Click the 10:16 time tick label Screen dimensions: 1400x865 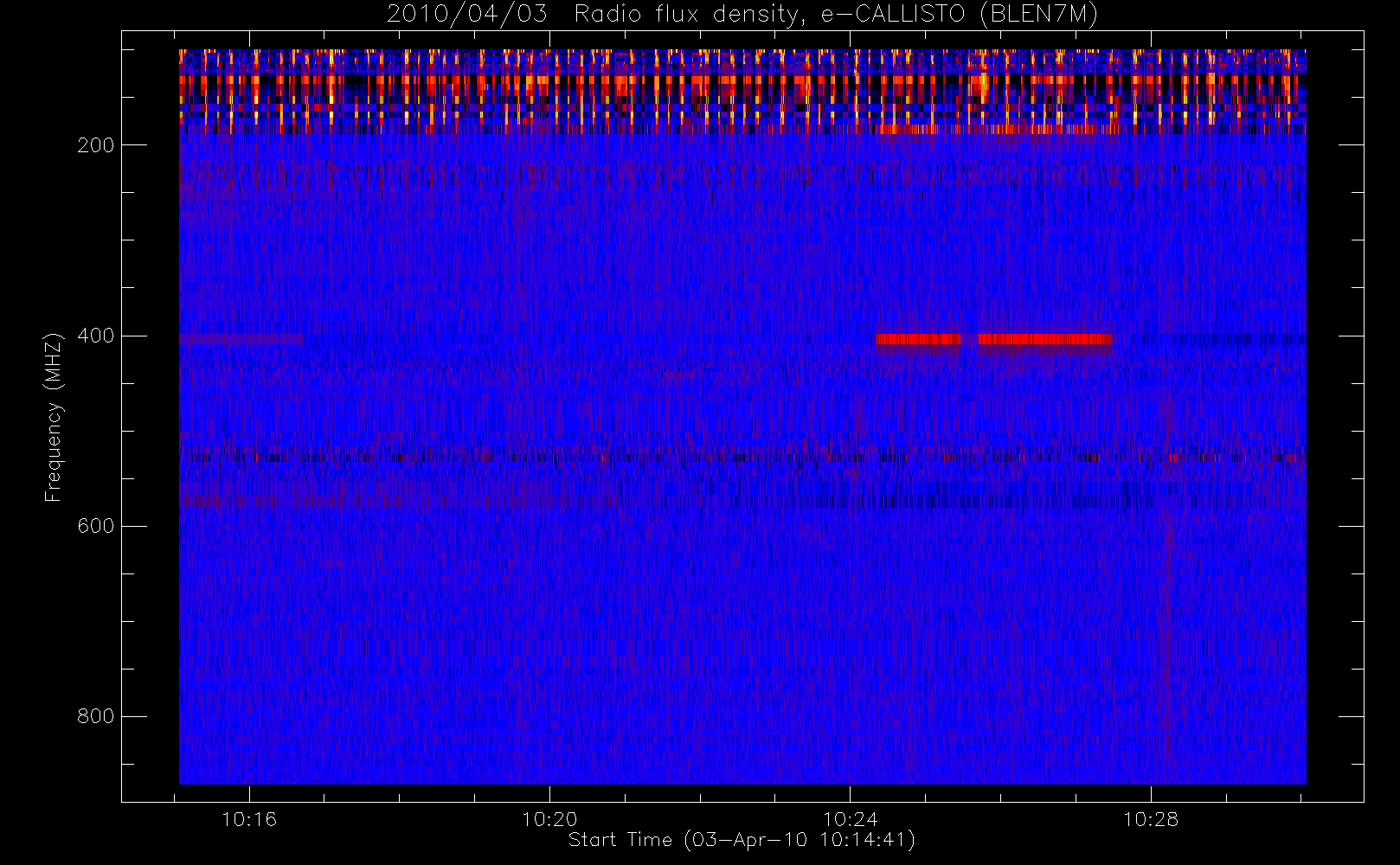tap(249, 819)
